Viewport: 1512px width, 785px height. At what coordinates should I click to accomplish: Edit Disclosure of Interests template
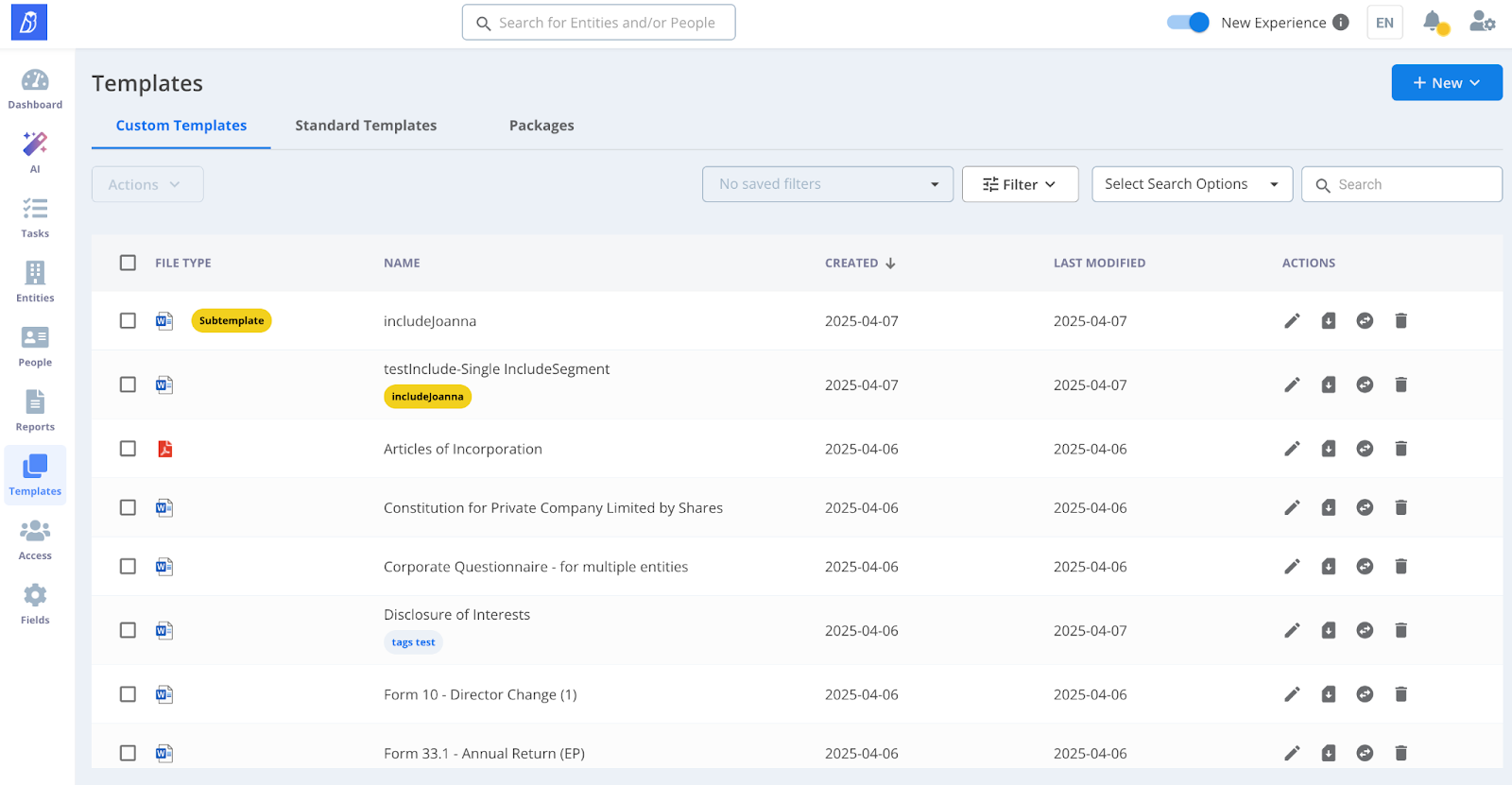click(1292, 630)
